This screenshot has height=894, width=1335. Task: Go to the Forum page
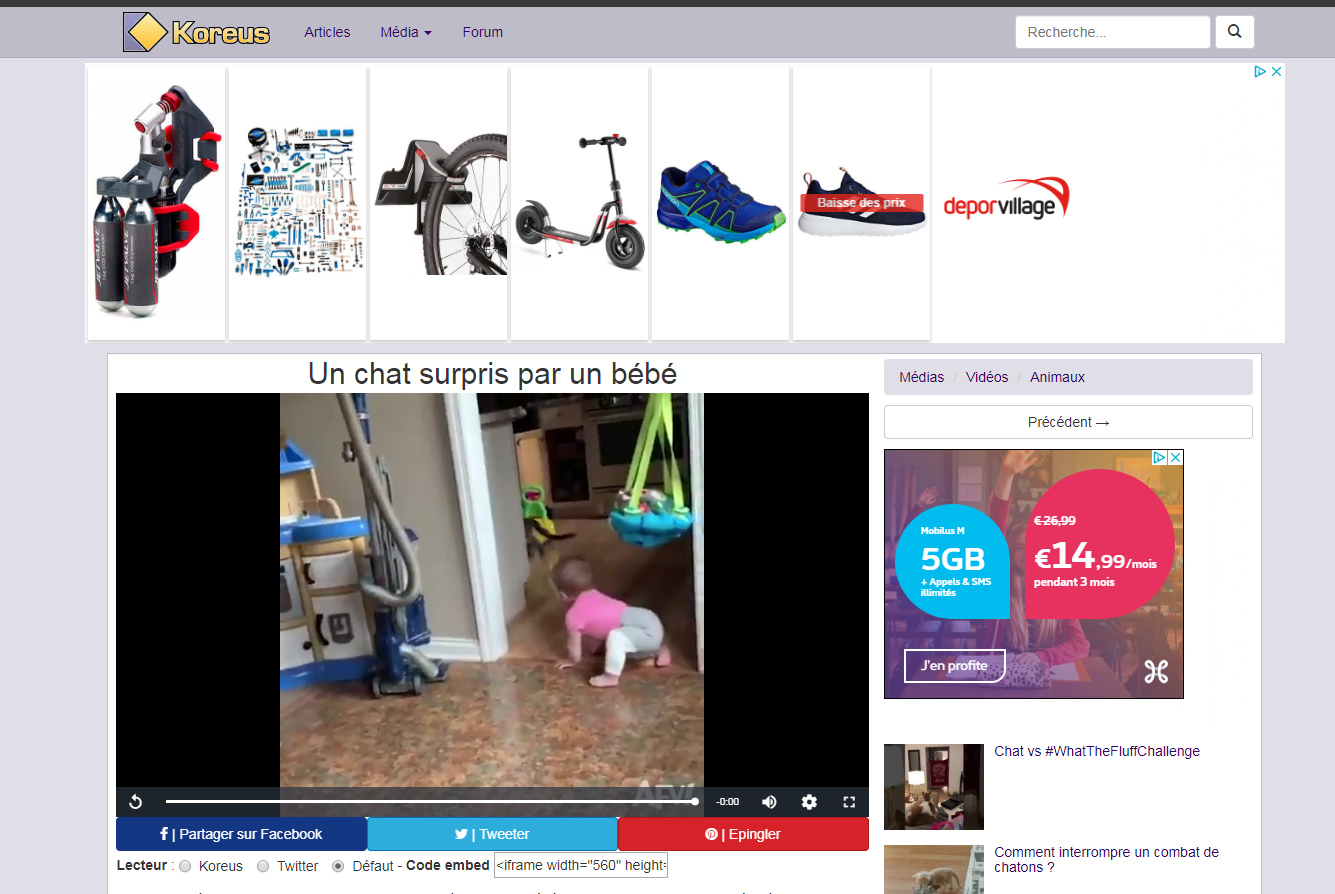coord(482,32)
